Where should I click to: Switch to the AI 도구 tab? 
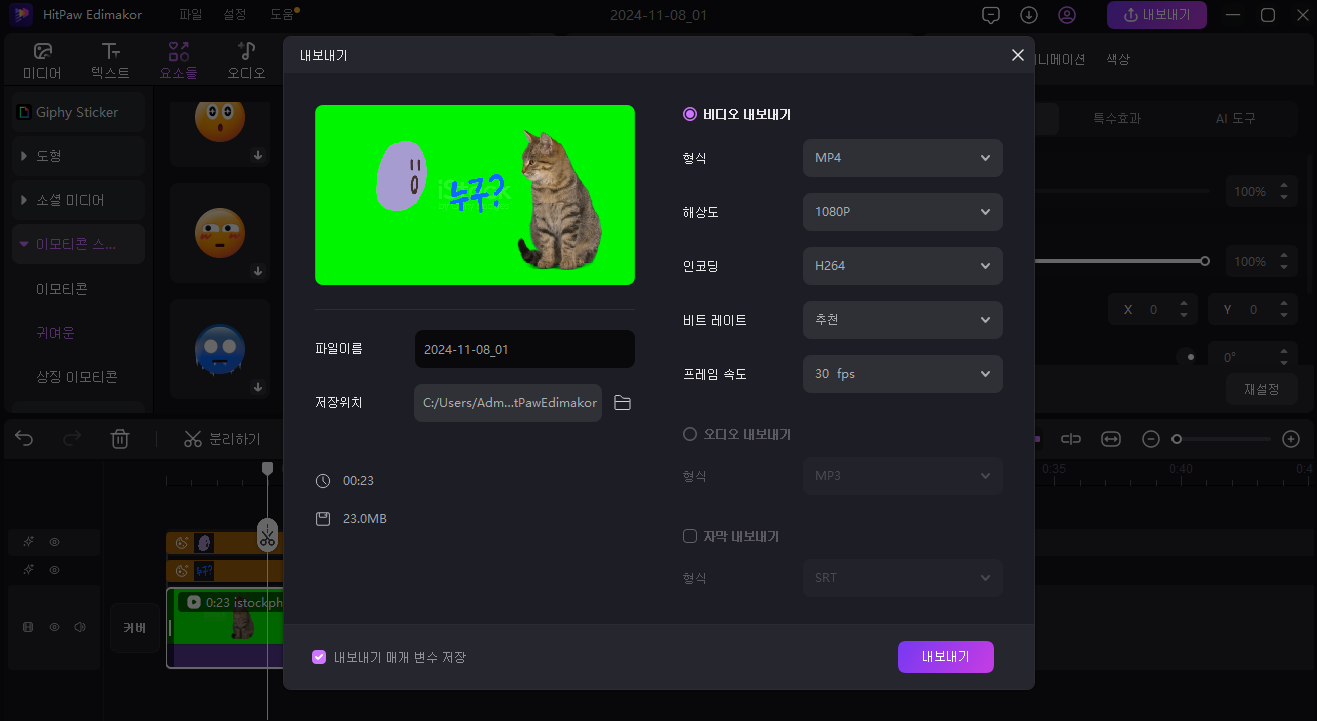click(1235, 118)
